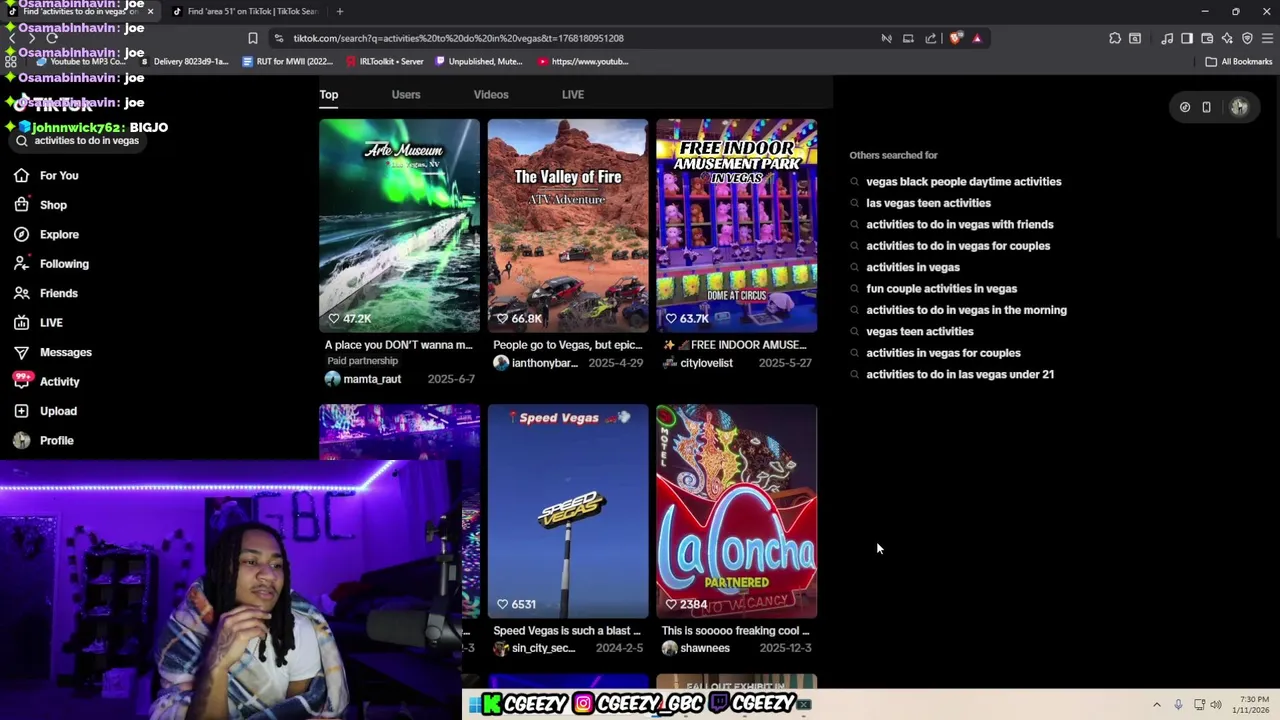Open citylovelist's profile link
Viewport: 1280px width, 720px height.
click(x=707, y=363)
